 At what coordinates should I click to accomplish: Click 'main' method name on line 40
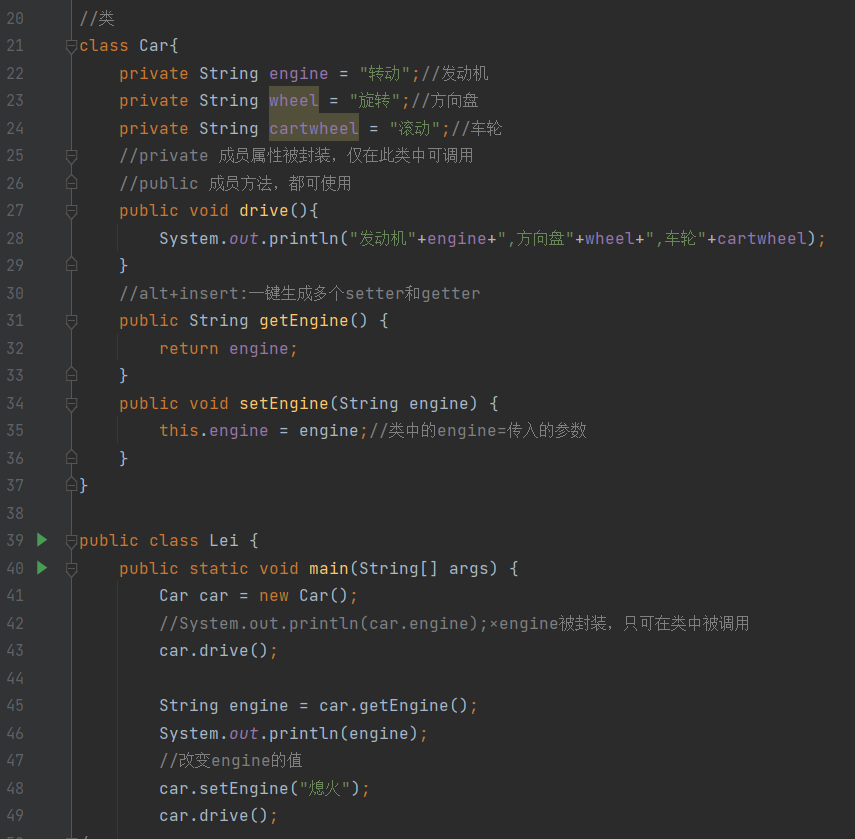[x=328, y=569]
